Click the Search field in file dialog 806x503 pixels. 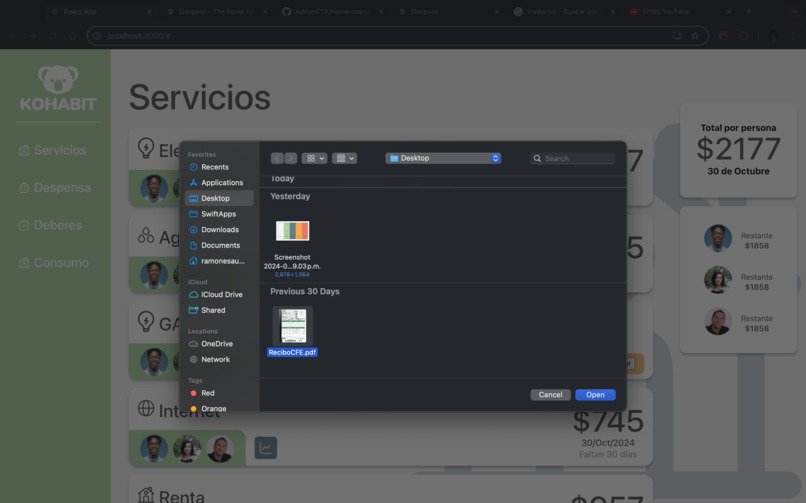coord(573,158)
